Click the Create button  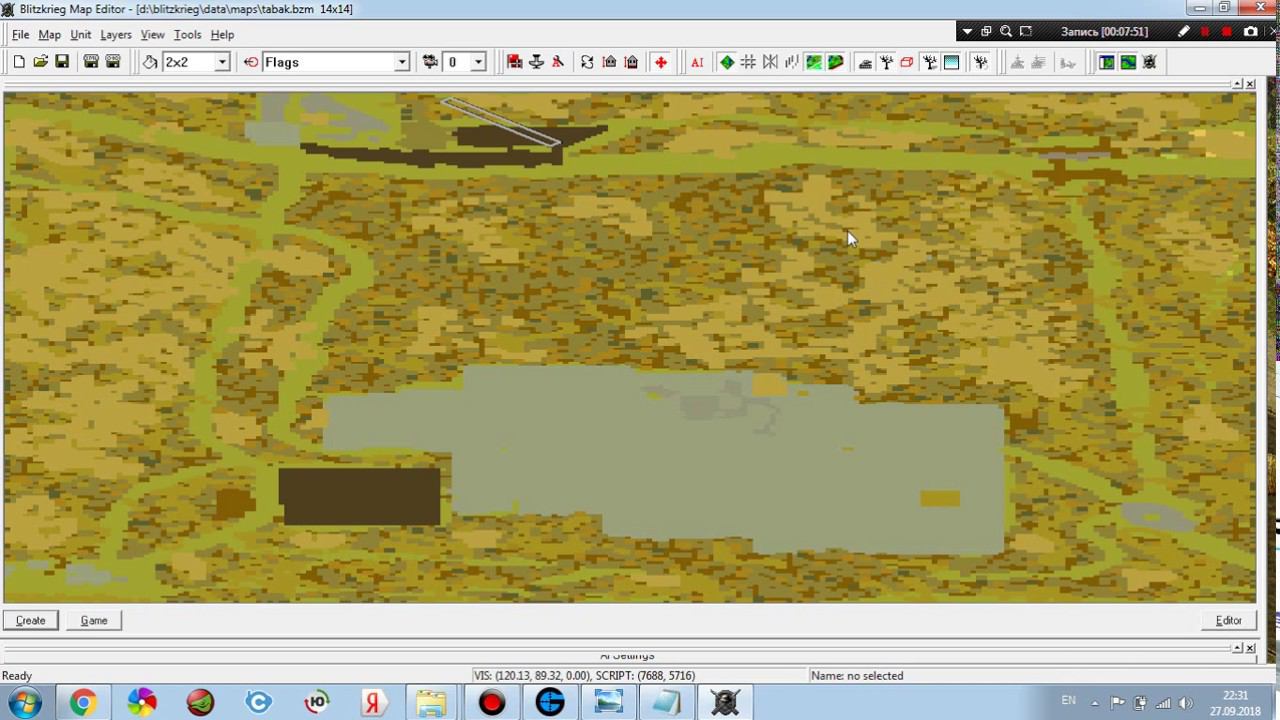tap(30, 621)
